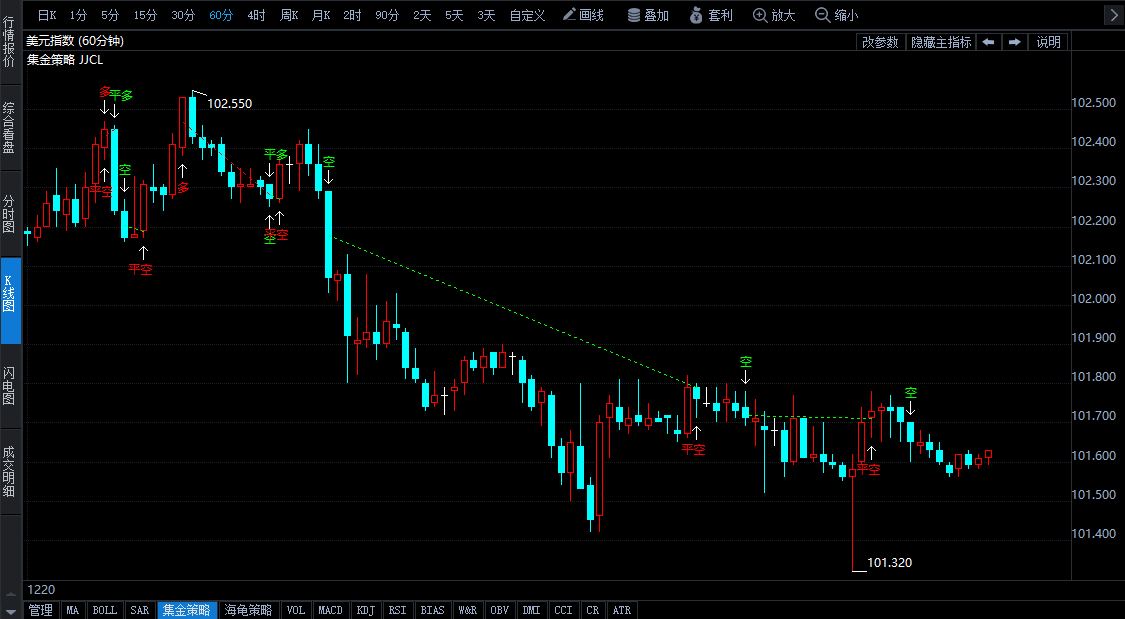The image size is (1125, 619).
Task: Zoom out with 缩小
Action: tap(837, 15)
